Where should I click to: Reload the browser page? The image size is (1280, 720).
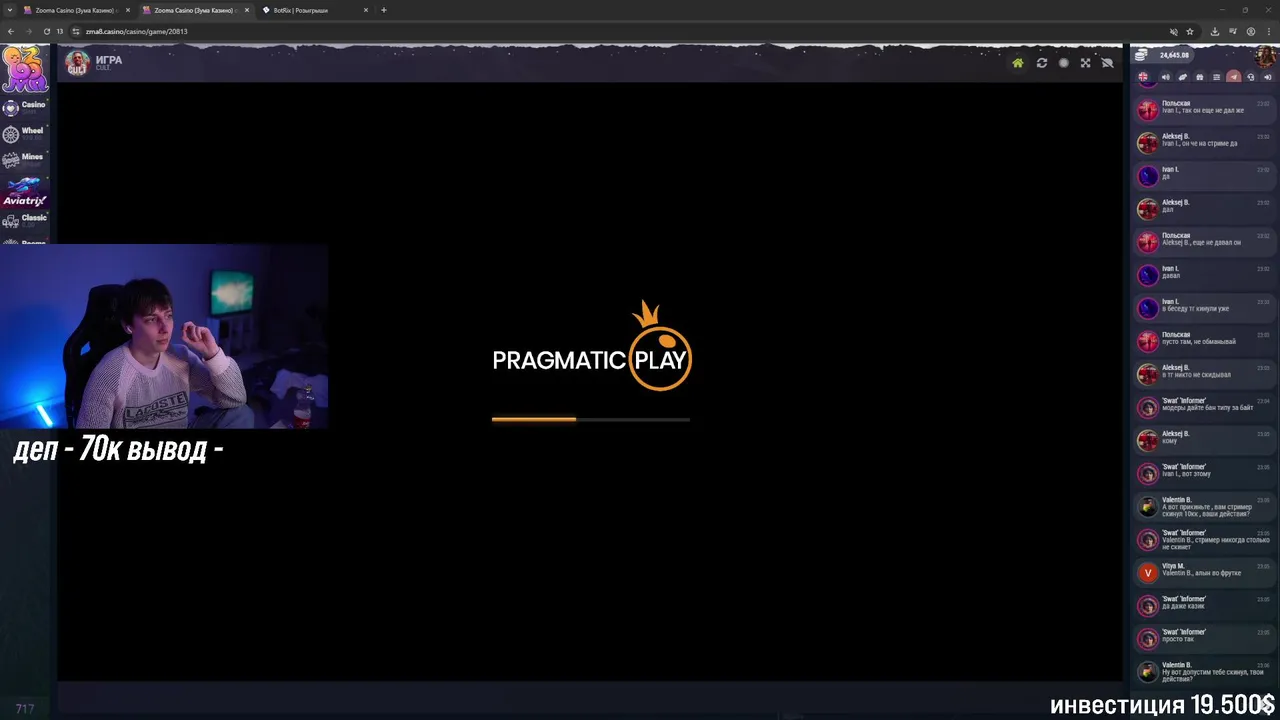pyautogui.click(x=46, y=31)
